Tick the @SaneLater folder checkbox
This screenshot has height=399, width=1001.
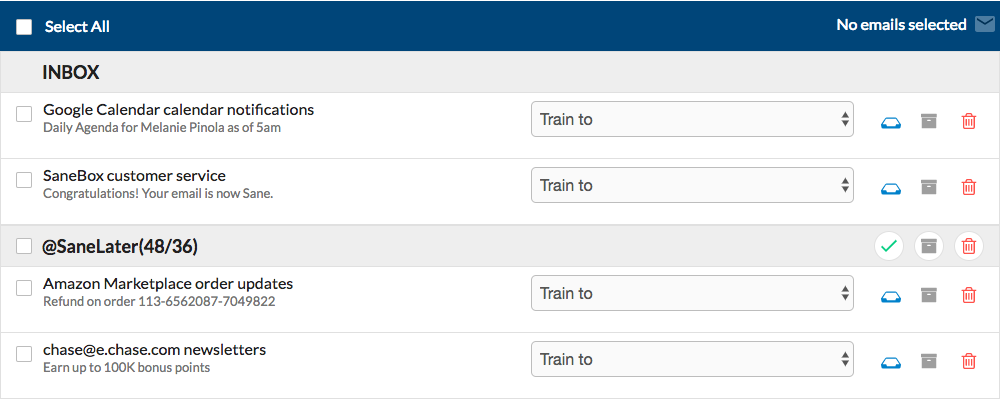24,246
